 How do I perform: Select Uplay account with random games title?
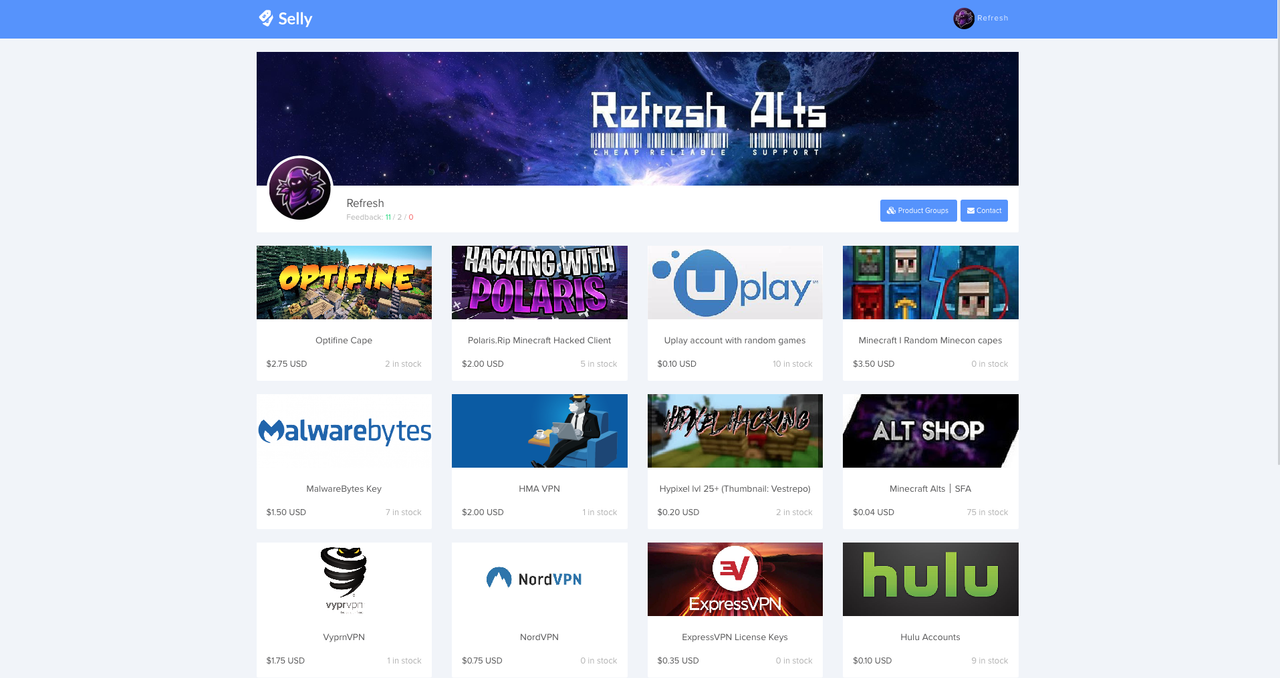pos(735,340)
